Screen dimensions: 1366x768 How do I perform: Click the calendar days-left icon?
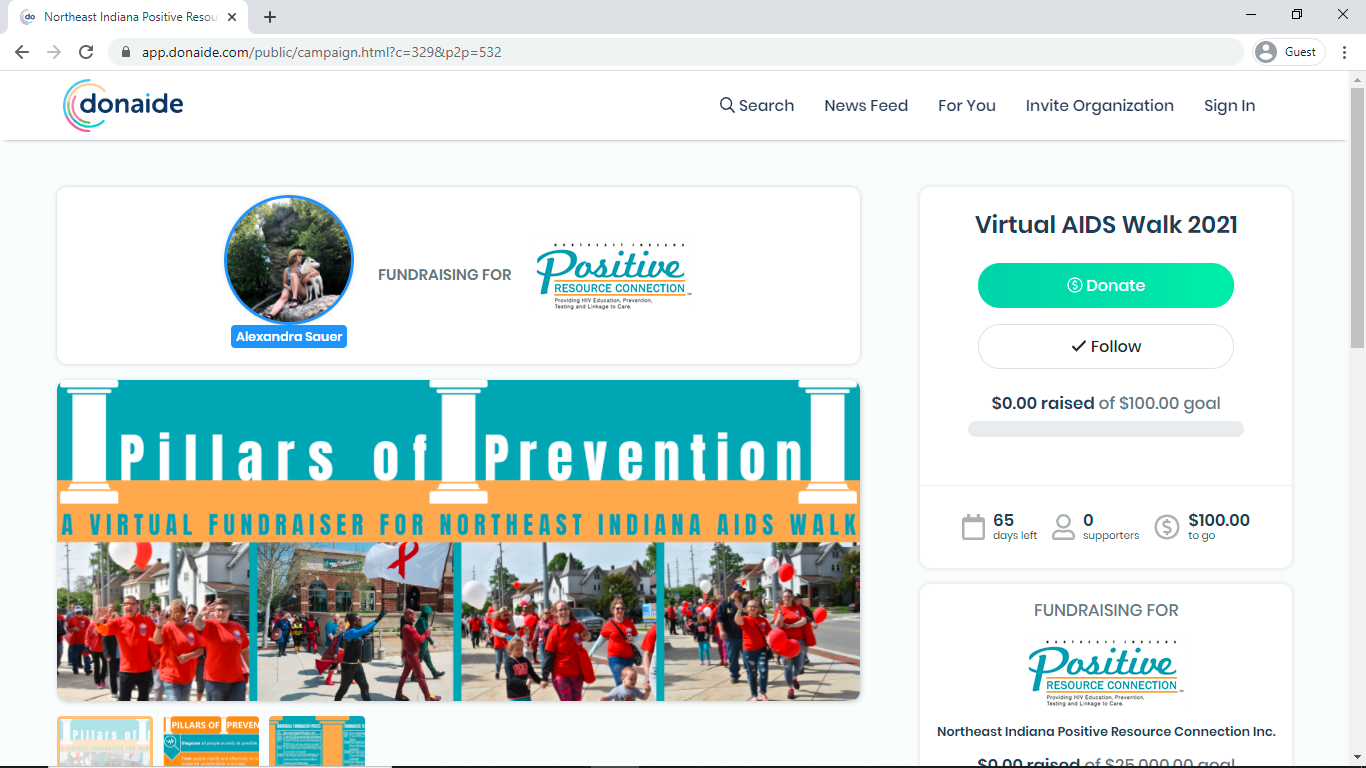tap(973, 527)
